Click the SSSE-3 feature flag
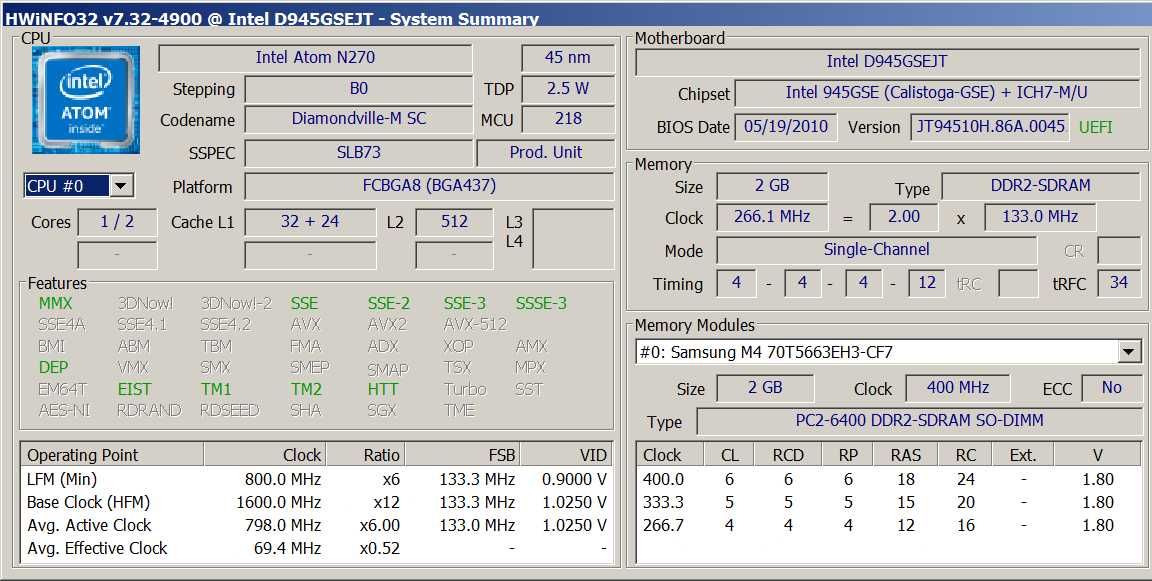This screenshot has width=1152, height=581. click(x=541, y=303)
